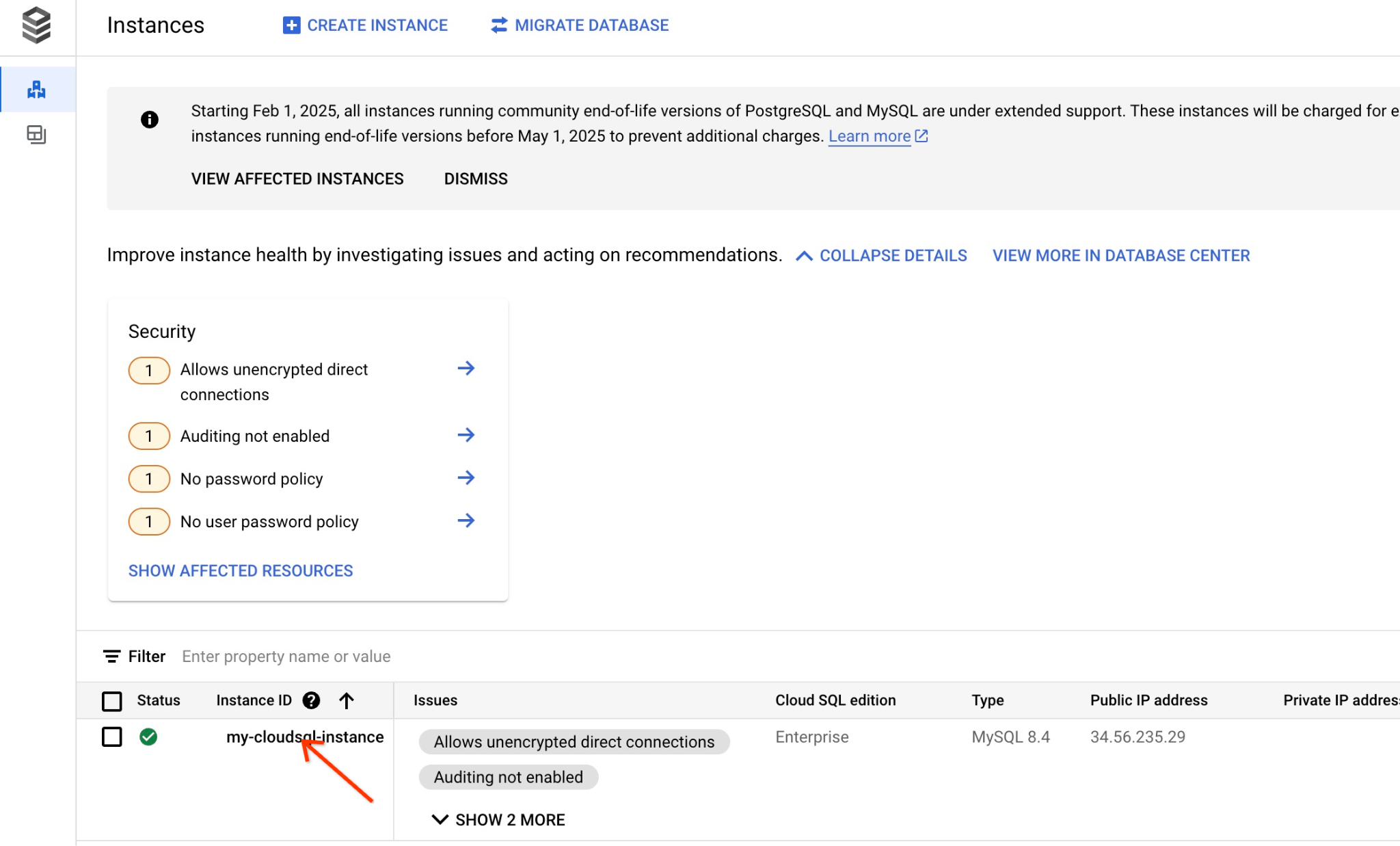Click View More in Database Center

(x=1121, y=255)
